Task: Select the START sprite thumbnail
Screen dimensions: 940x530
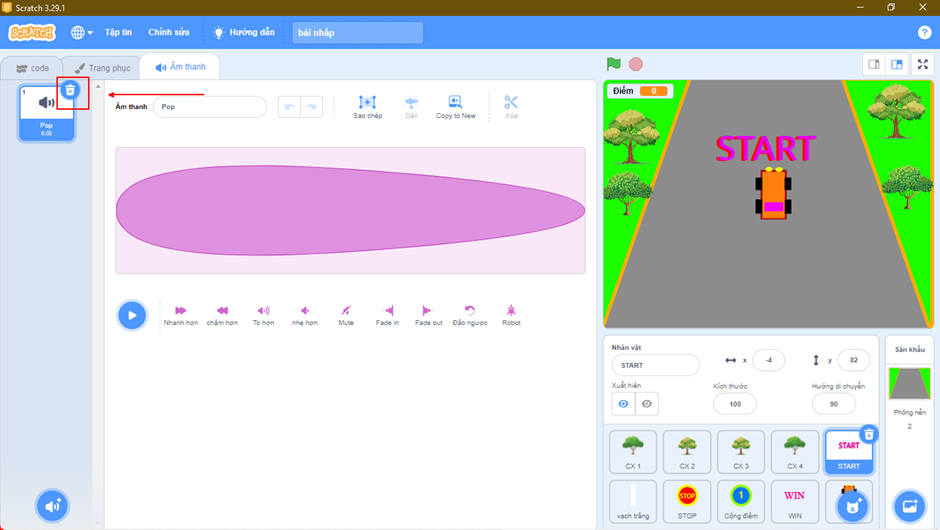Action: tap(848, 453)
